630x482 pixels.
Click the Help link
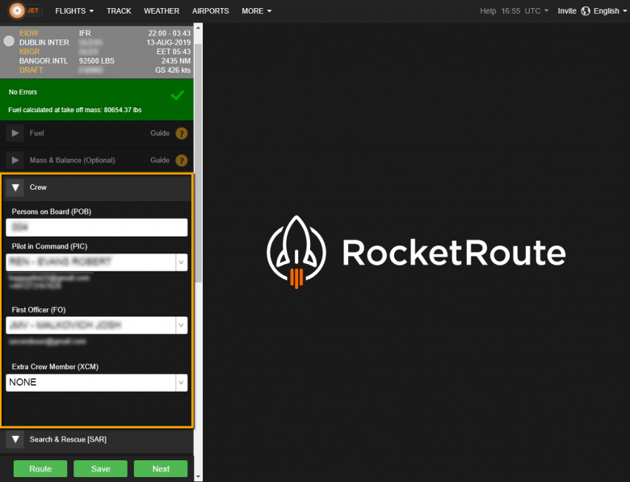point(488,11)
